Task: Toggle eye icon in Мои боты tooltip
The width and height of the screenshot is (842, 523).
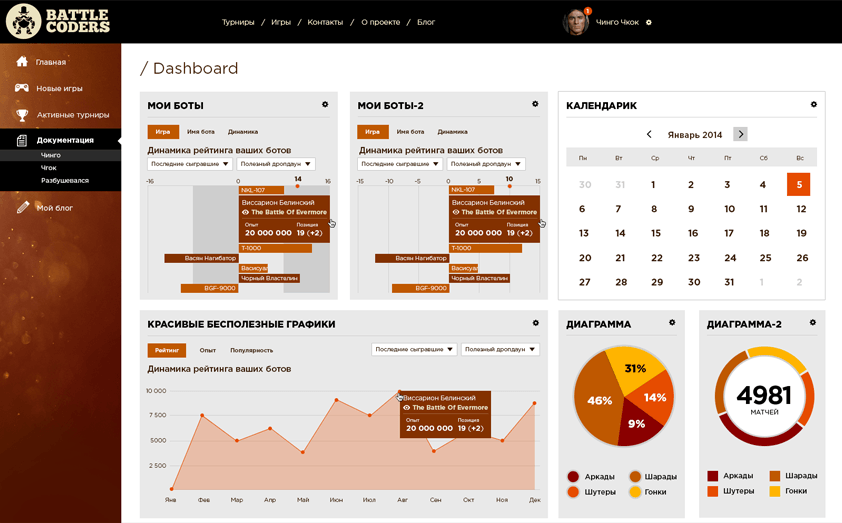Action: pyautogui.click(x=245, y=212)
